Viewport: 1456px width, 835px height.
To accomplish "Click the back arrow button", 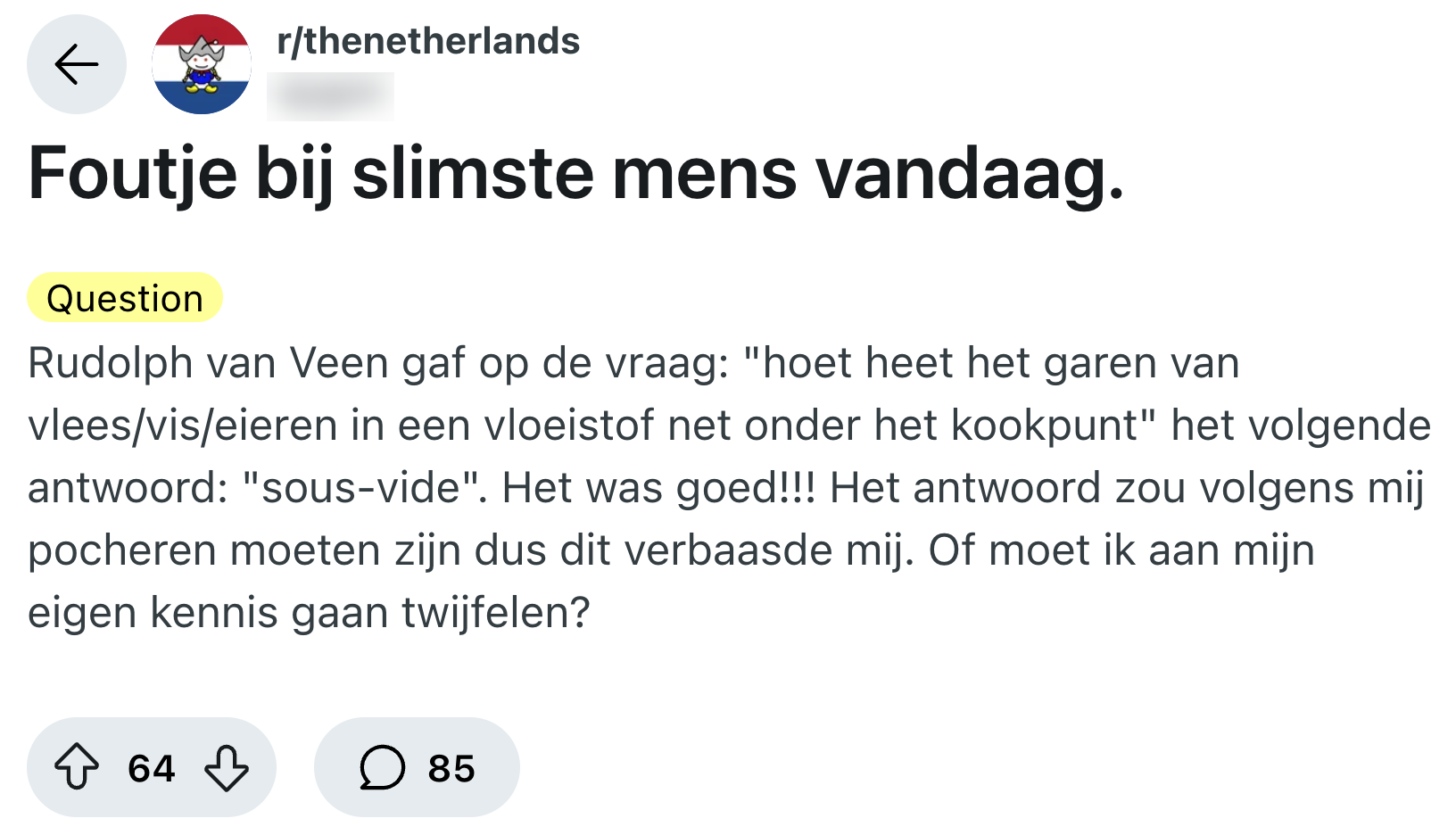I will pos(77,64).
